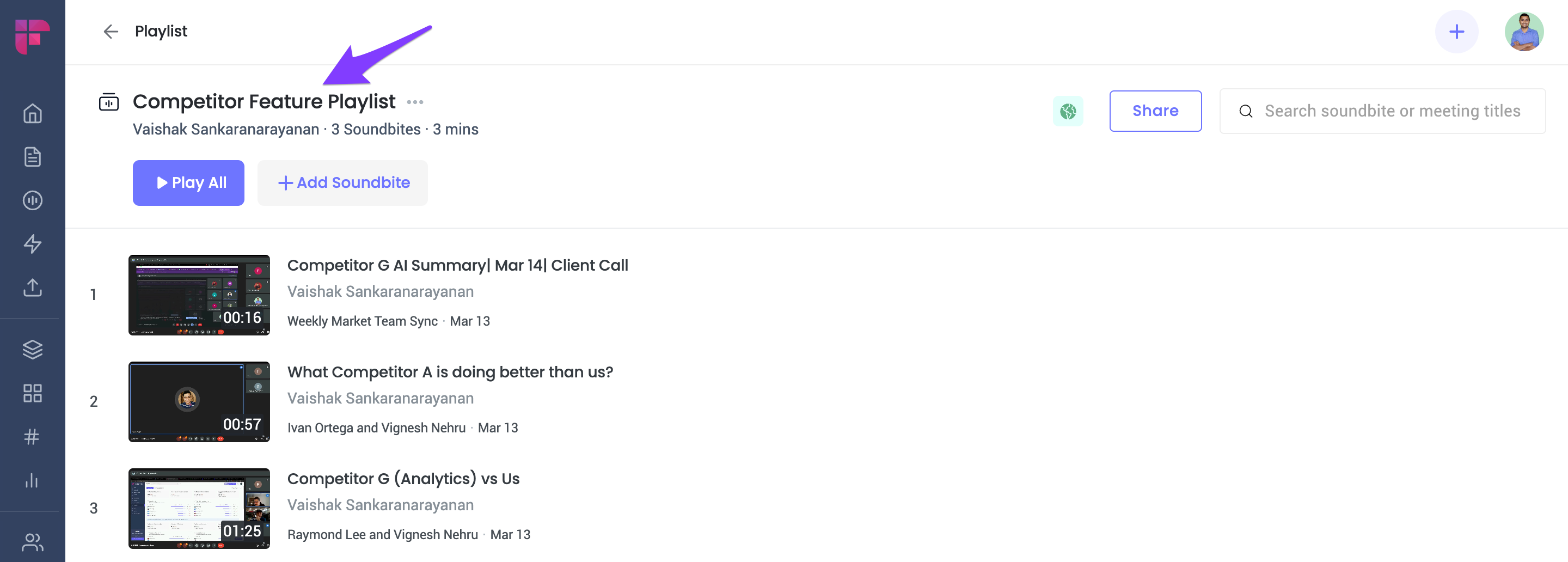Click the plus create button at top right
The width and height of the screenshot is (1568, 562).
pos(1456,32)
